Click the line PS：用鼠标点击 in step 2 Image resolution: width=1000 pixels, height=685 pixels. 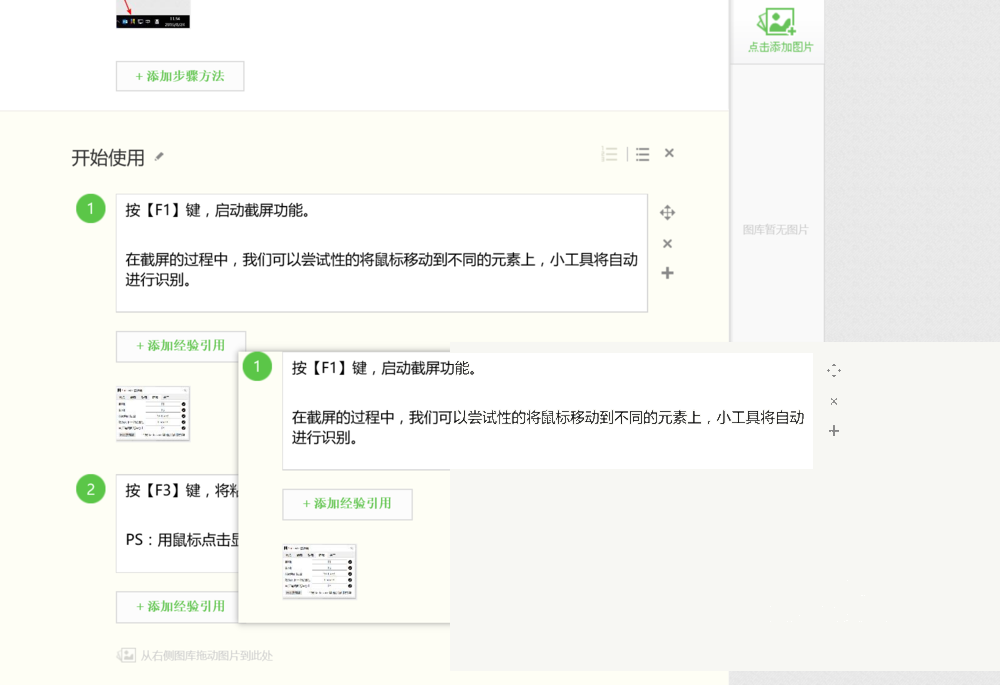(x=182, y=540)
